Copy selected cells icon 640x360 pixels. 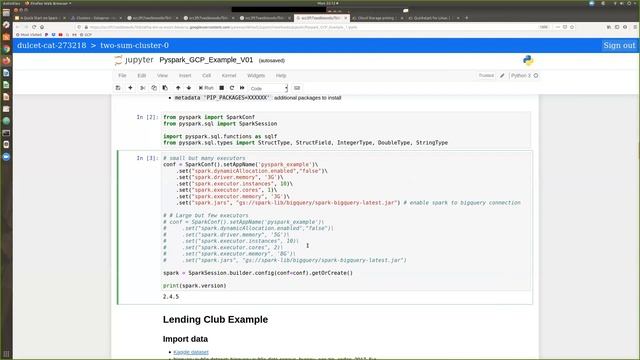[154, 88]
